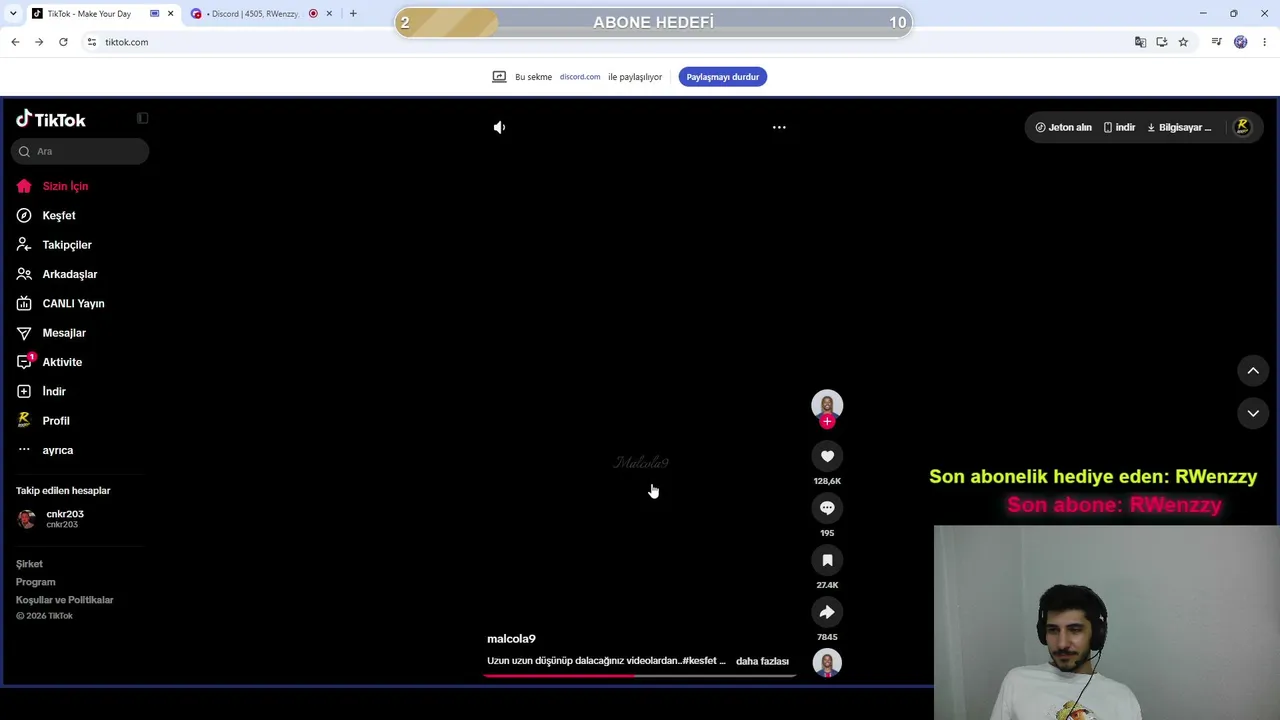Collapse the TikTok sidebar panel
This screenshot has height=720, width=1280.
(x=142, y=118)
